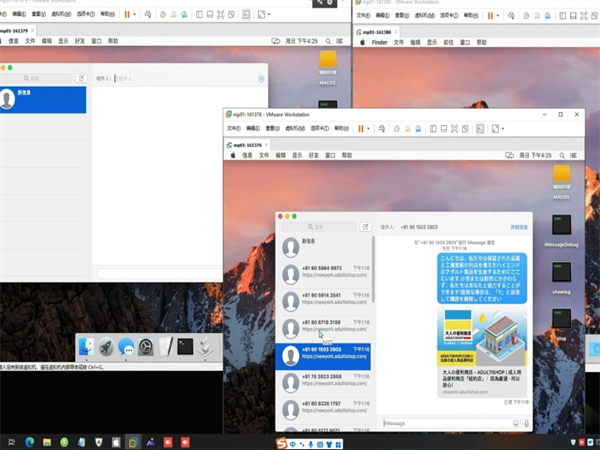Click add recipient plus button in left Messages window

point(261,78)
